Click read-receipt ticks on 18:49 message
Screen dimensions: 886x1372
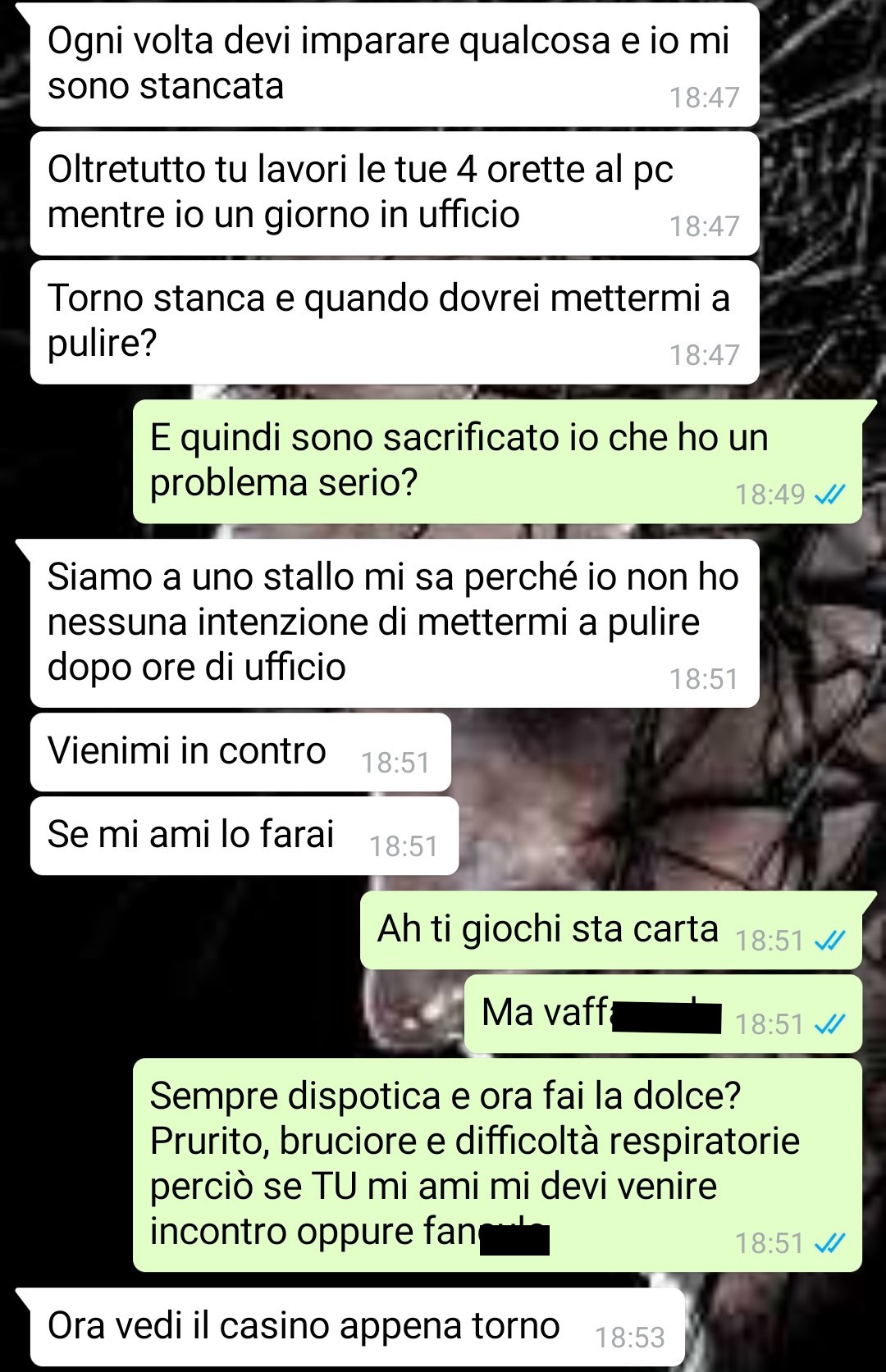pyautogui.click(x=829, y=495)
